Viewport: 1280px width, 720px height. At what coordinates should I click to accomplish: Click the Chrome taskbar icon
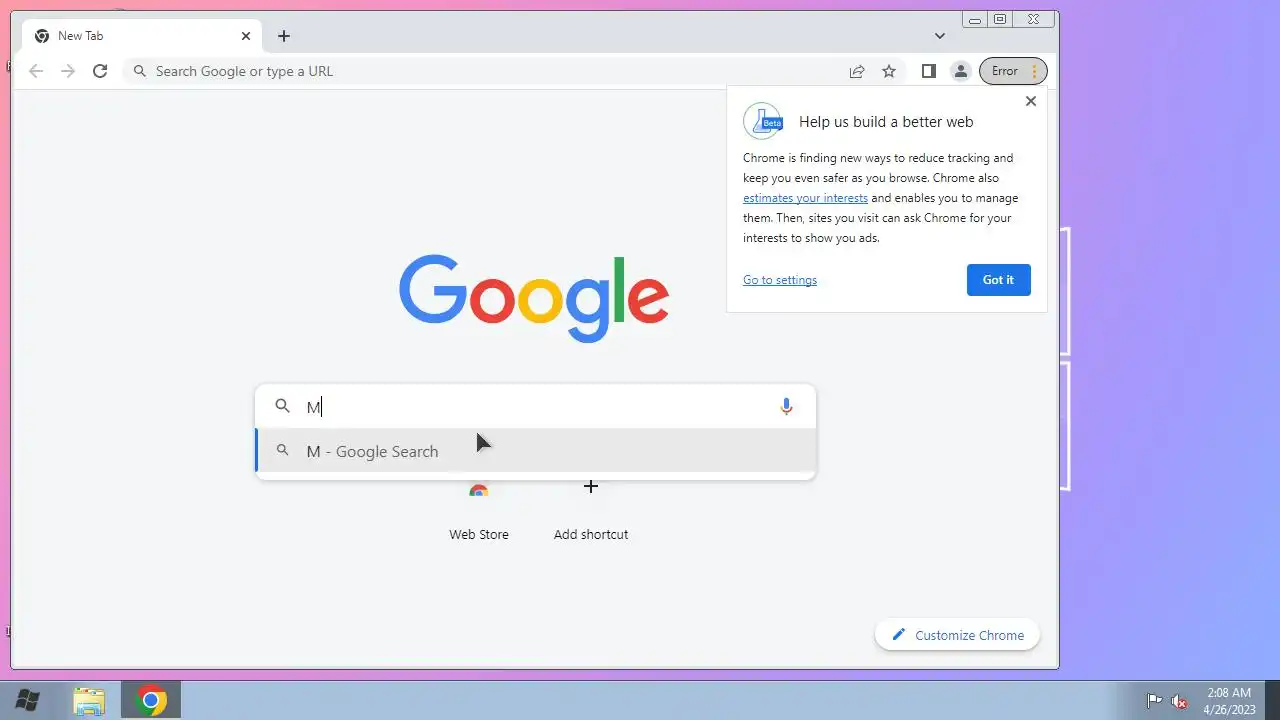(152, 701)
